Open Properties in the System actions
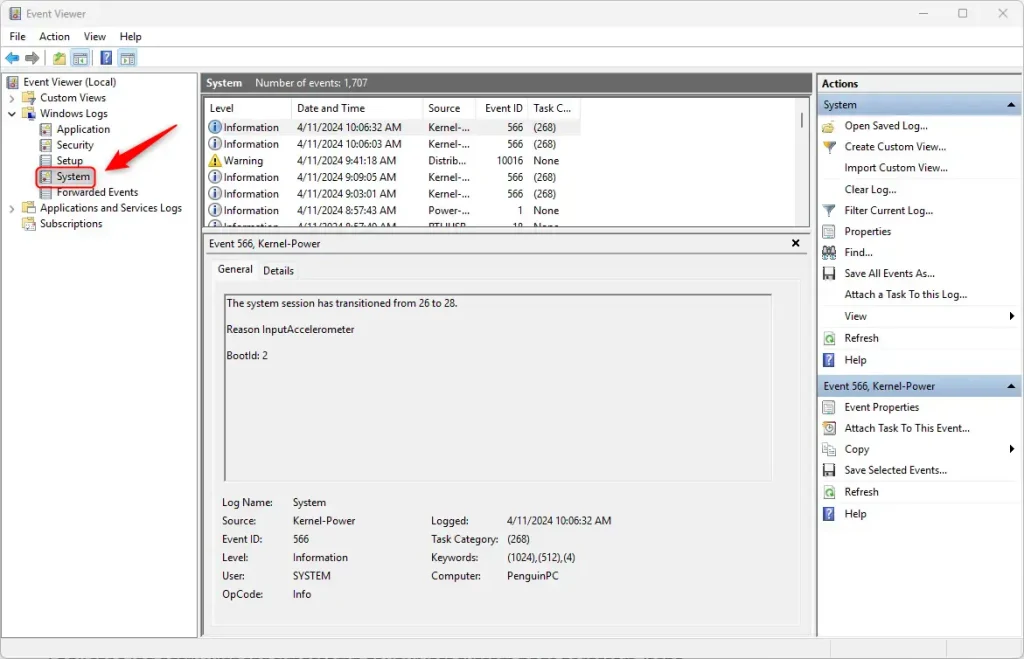Viewport: 1024px width, 659px height. (867, 231)
